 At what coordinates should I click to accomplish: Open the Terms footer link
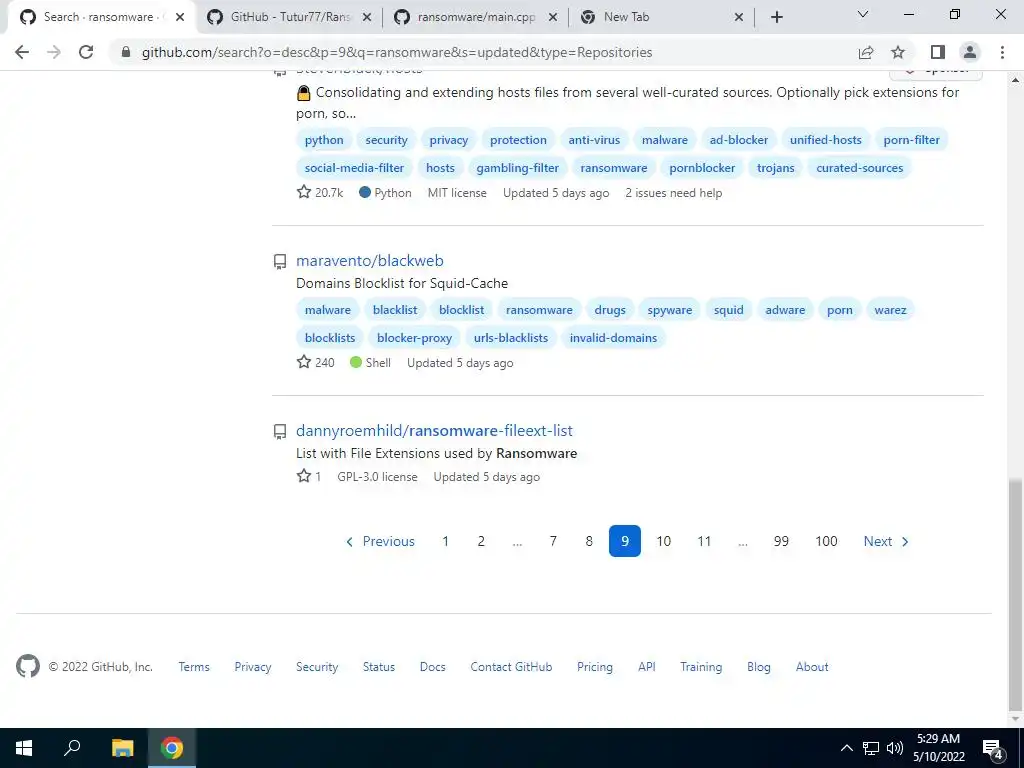coord(194,667)
